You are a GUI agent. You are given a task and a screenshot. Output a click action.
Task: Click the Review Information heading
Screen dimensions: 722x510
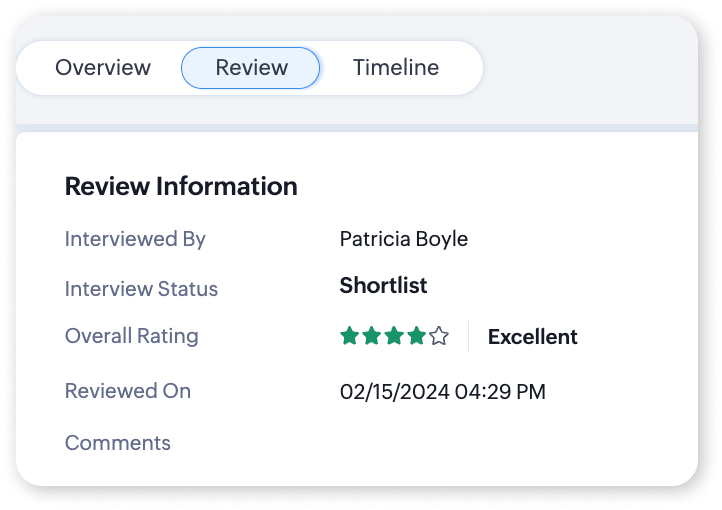point(181,186)
